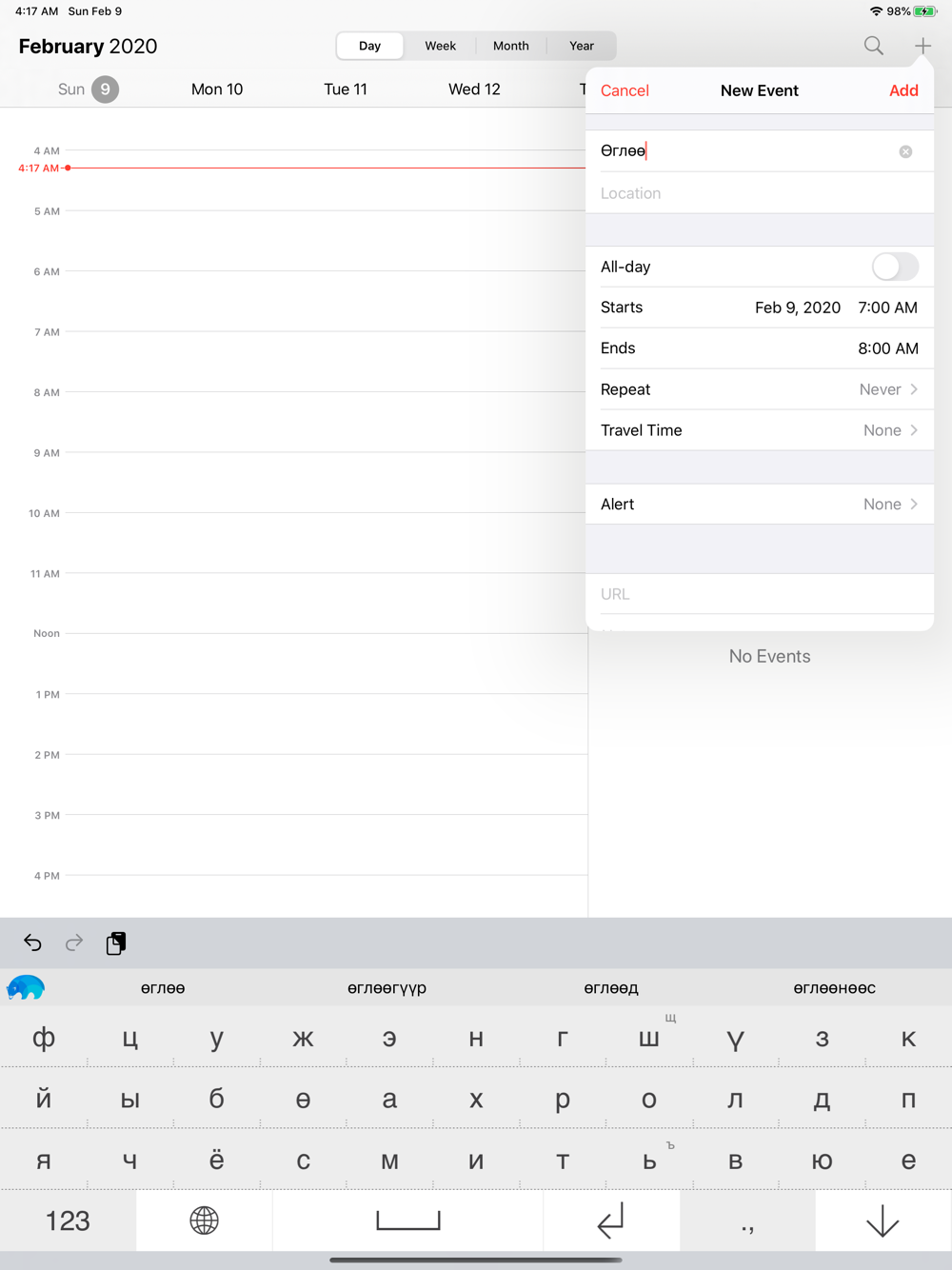Viewport: 952px width, 1270px height.
Task: Switch to Week view
Action: [x=440, y=46]
